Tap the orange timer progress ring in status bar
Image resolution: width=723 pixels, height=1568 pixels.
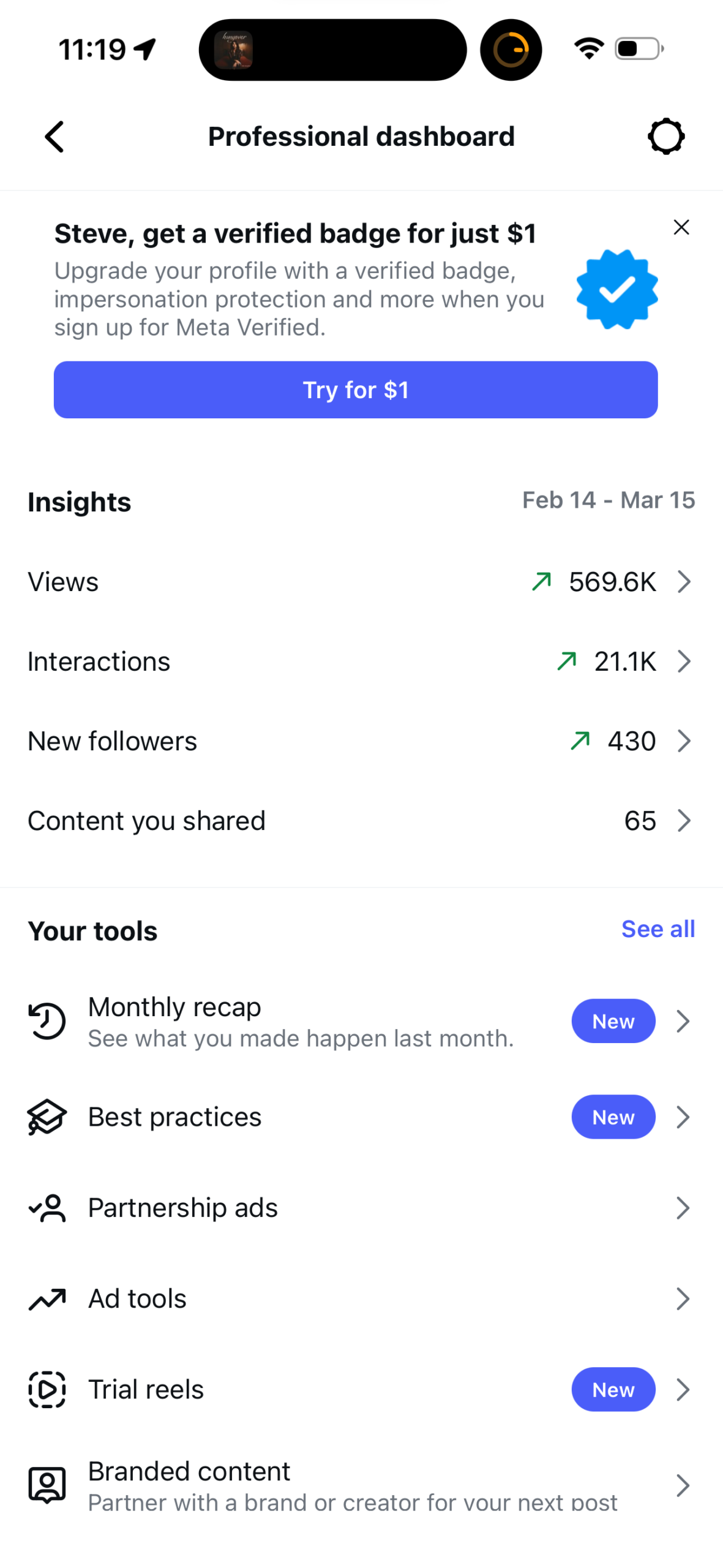[x=511, y=50]
